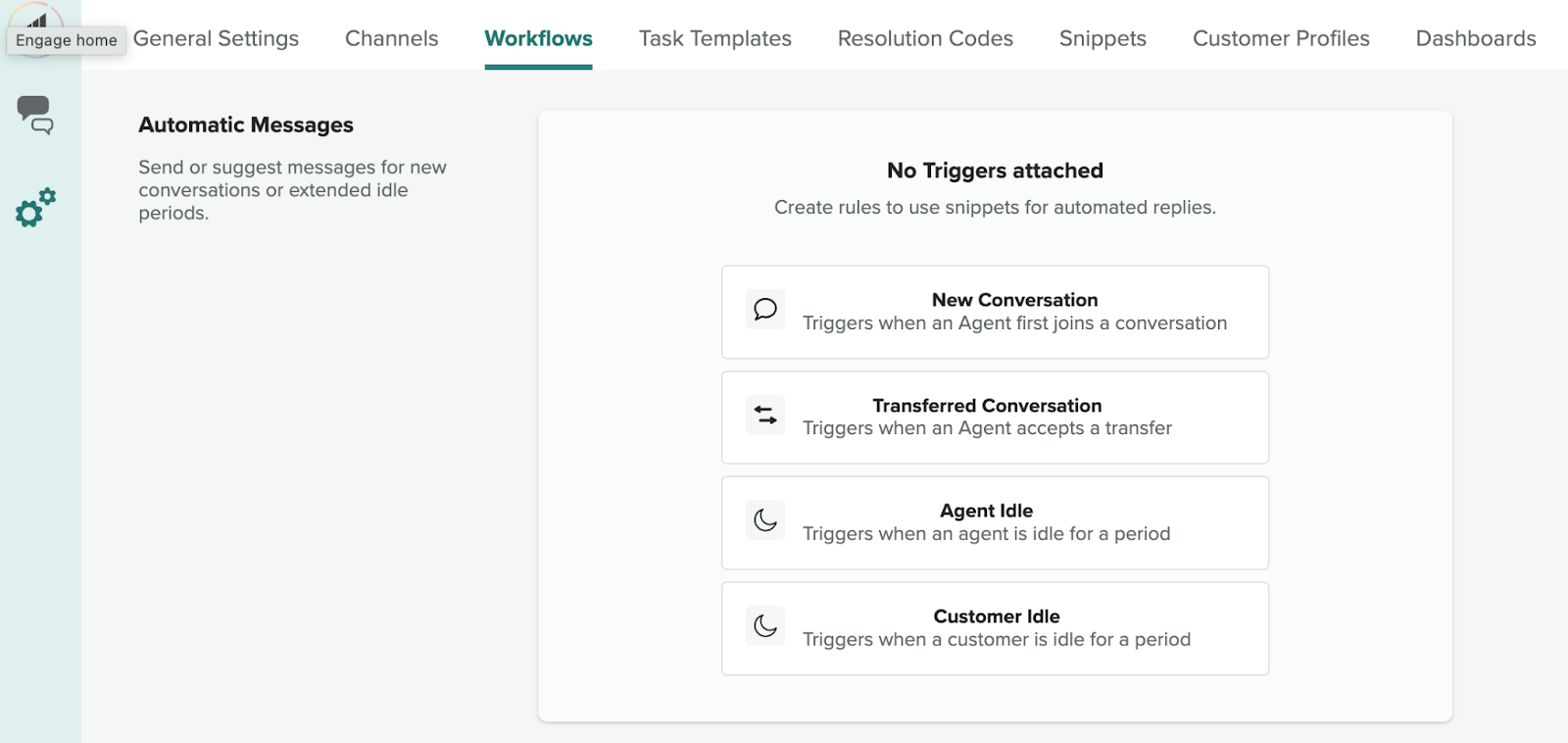Open the Customer Profiles tab

pyautogui.click(x=1281, y=38)
